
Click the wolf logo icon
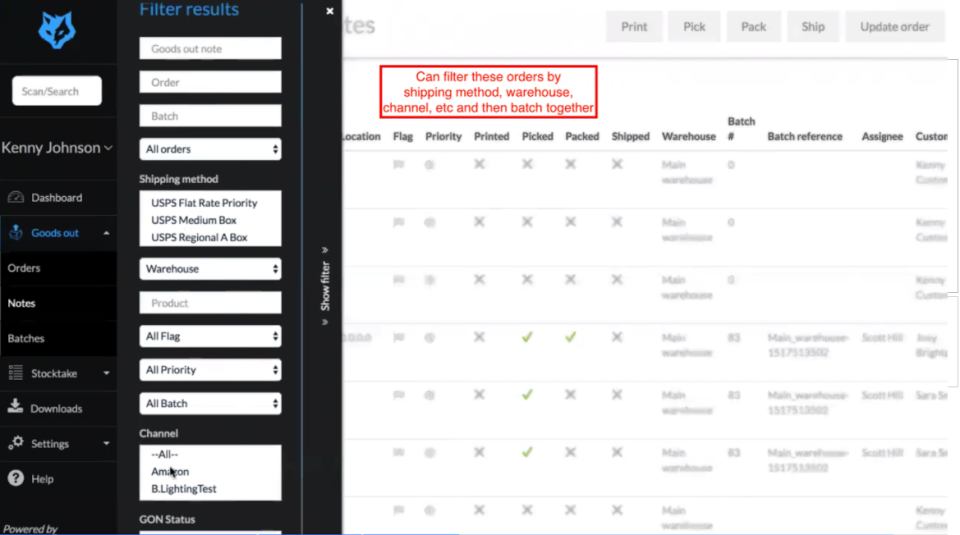coord(56,30)
